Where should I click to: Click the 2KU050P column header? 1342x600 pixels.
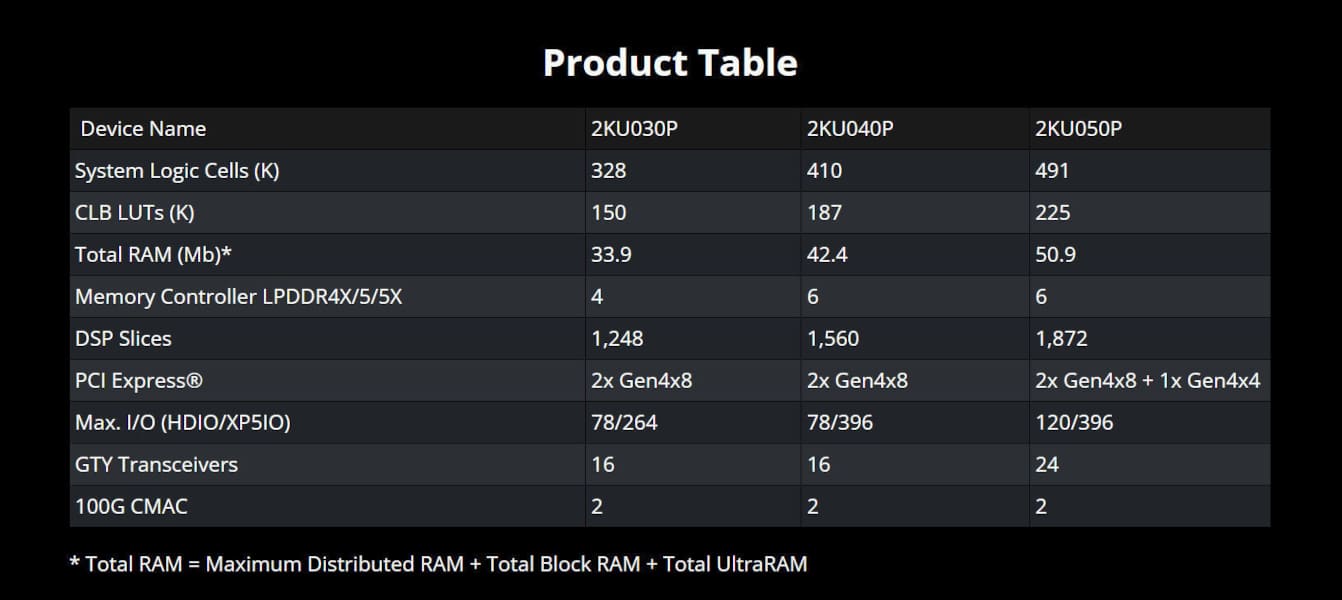click(x=1078, y=129)
